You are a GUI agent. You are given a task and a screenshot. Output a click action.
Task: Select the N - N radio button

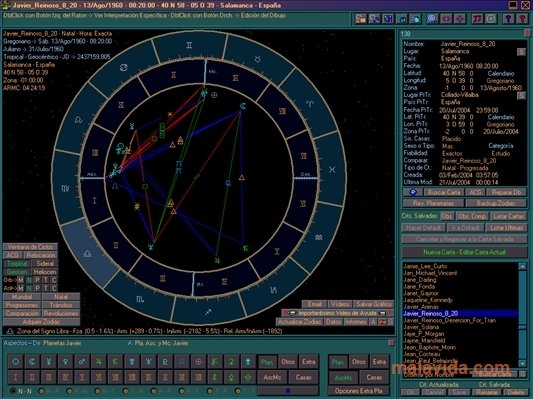coord(13,391)
